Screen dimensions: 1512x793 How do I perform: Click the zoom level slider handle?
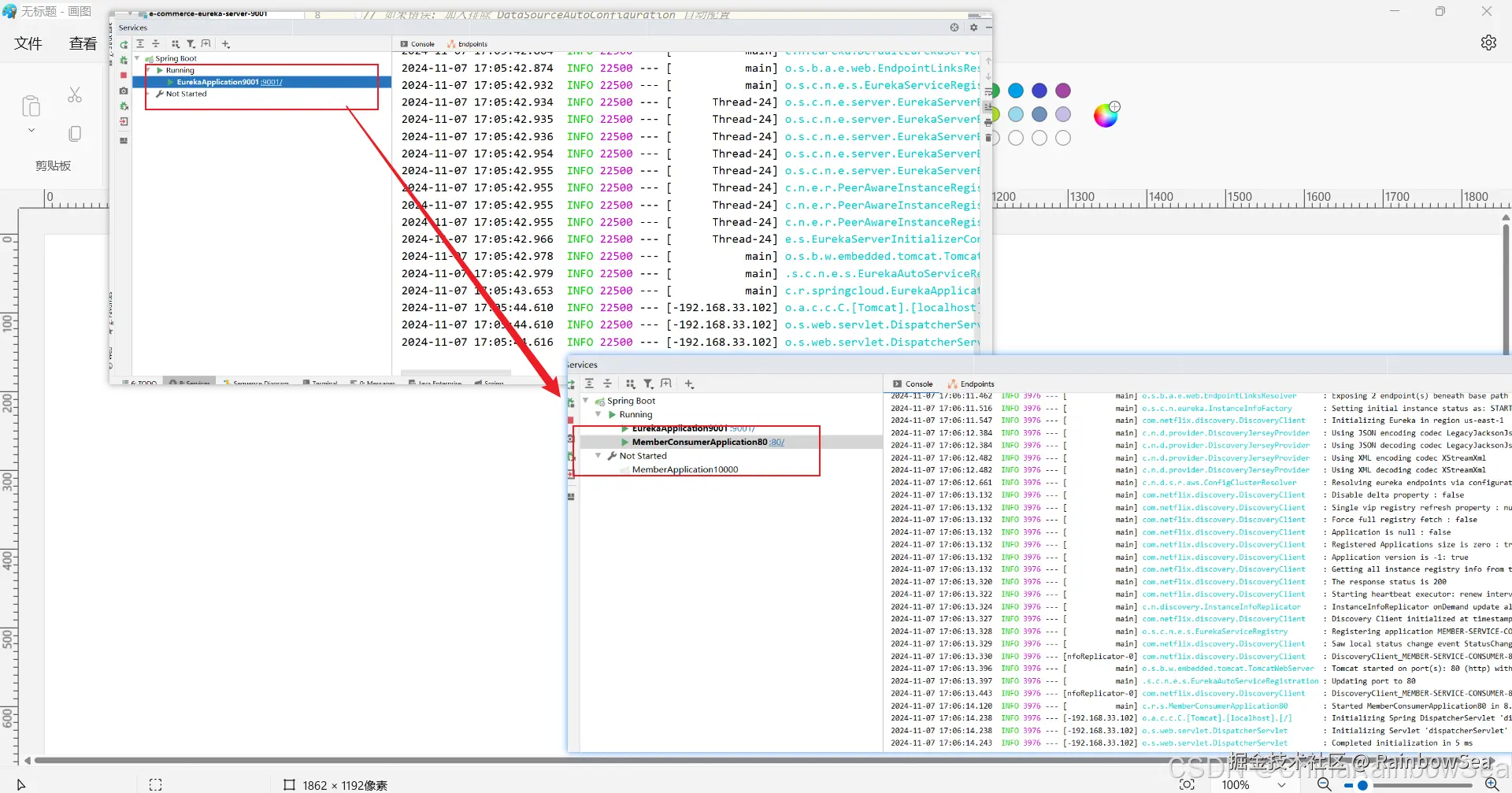pyautogui.click(x=1362, y=785)
